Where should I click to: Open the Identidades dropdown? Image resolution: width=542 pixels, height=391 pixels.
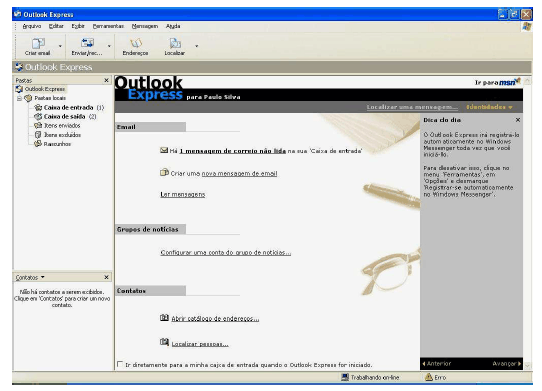[x=489, y=107]
